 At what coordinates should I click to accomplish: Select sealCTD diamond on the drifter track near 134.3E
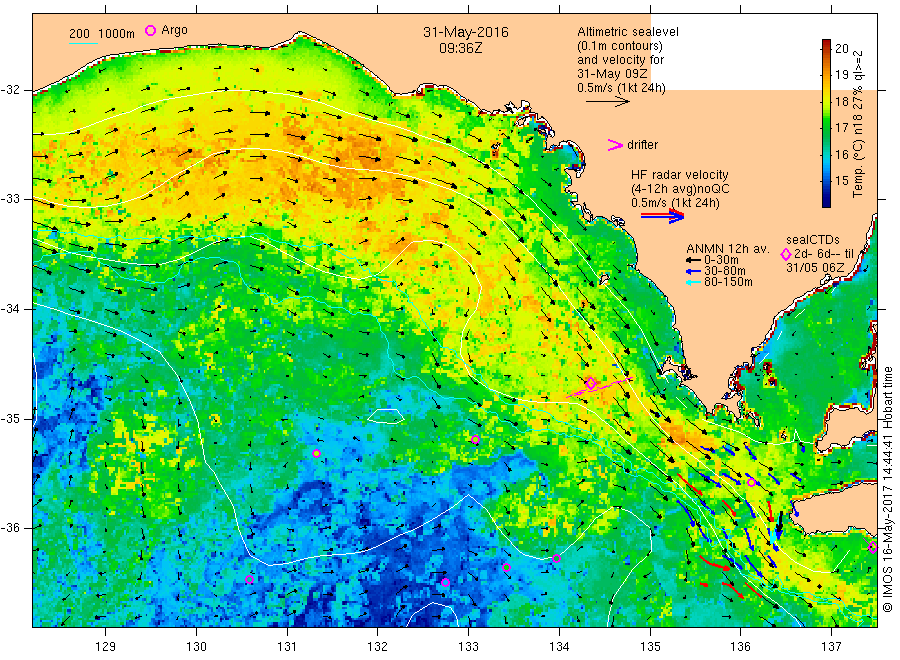pyautogui.click(x=591, y=383)
